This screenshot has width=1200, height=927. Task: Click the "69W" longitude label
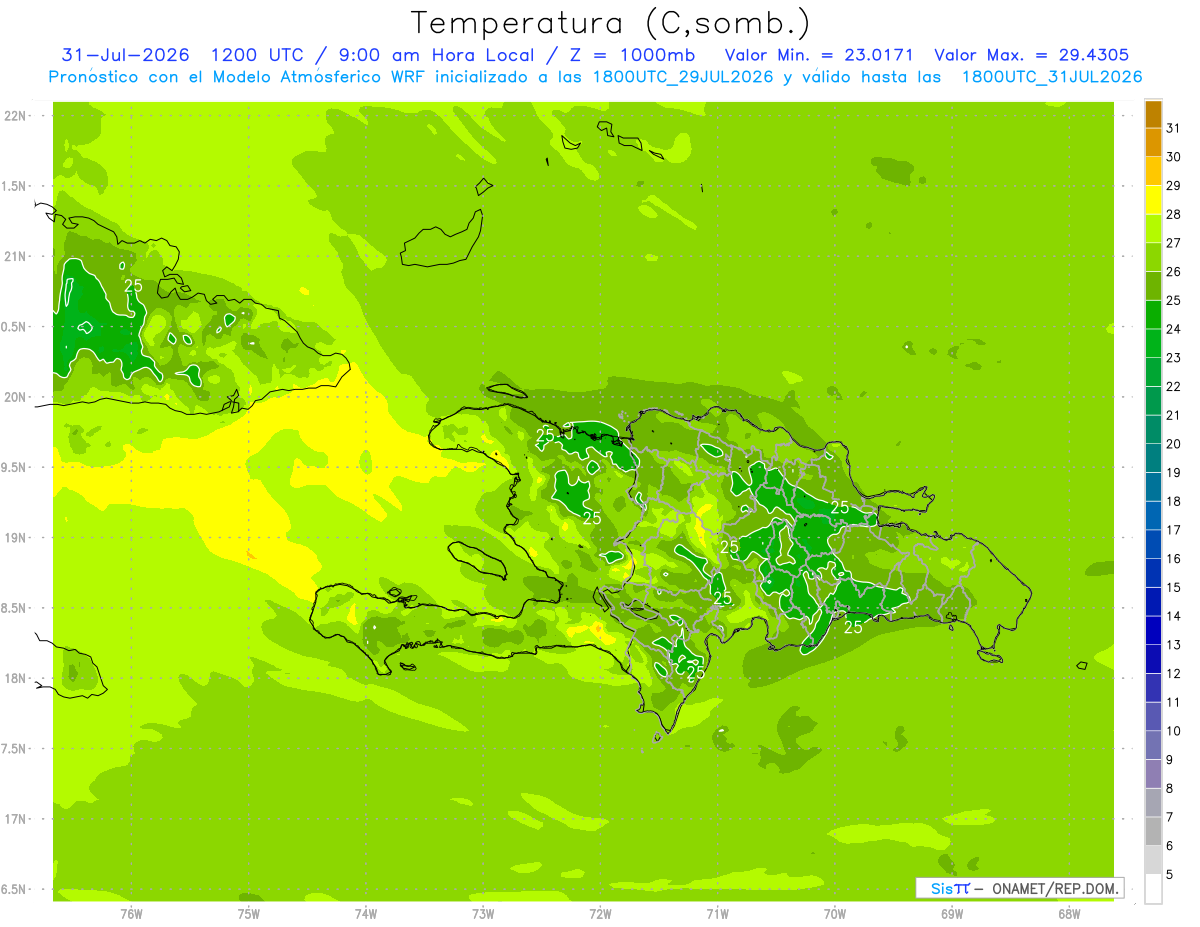coord(951,914)
